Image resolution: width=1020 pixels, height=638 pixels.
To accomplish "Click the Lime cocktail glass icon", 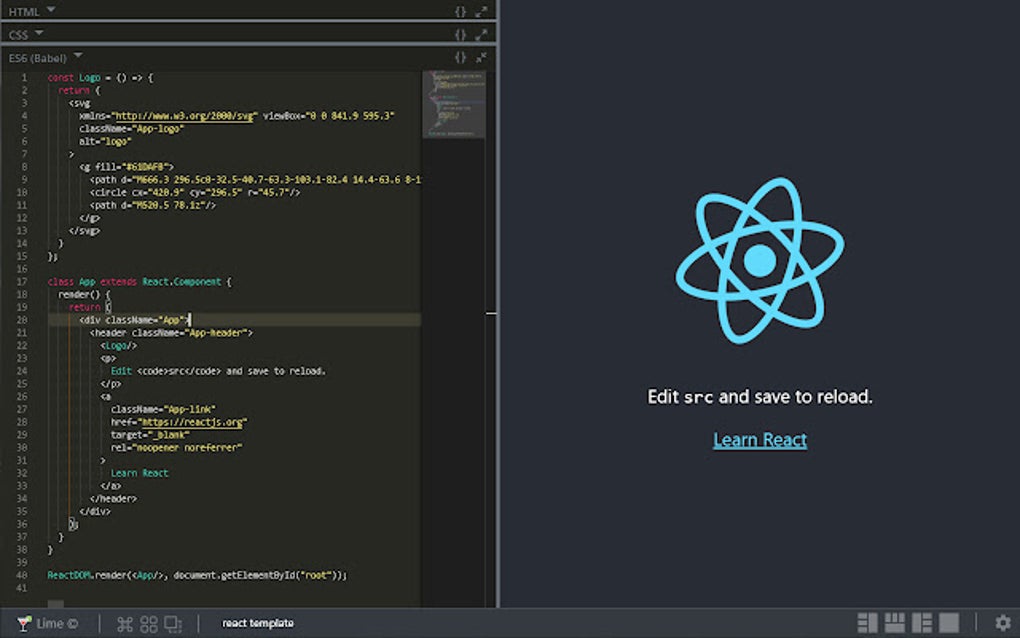I will click(x=23, y=623).
